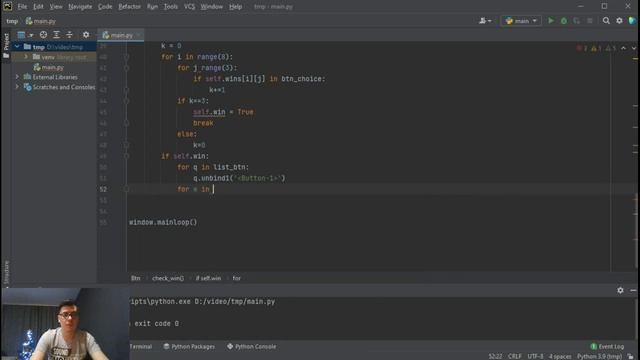The width and height of the screenshot is (640, 360).
Task: Open the Help menu
Action: (x=235, y=7)
